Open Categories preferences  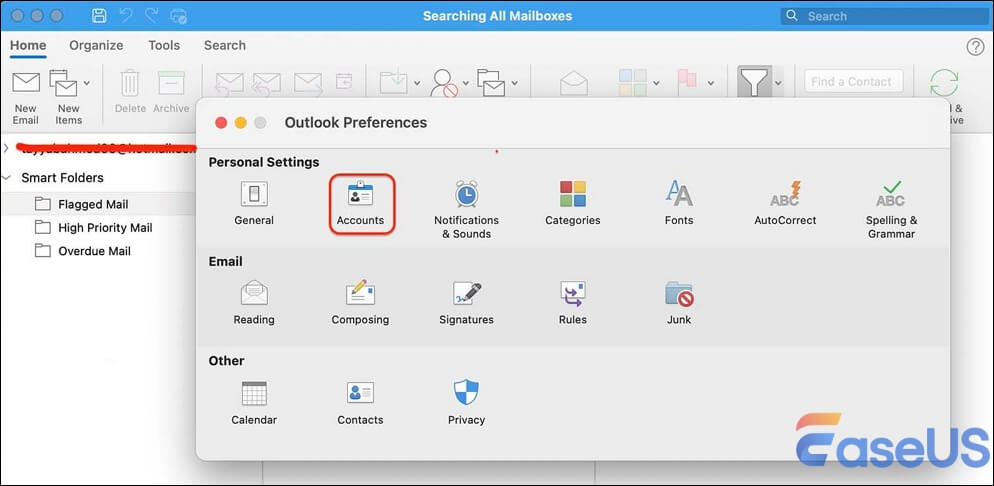[572, 203]
